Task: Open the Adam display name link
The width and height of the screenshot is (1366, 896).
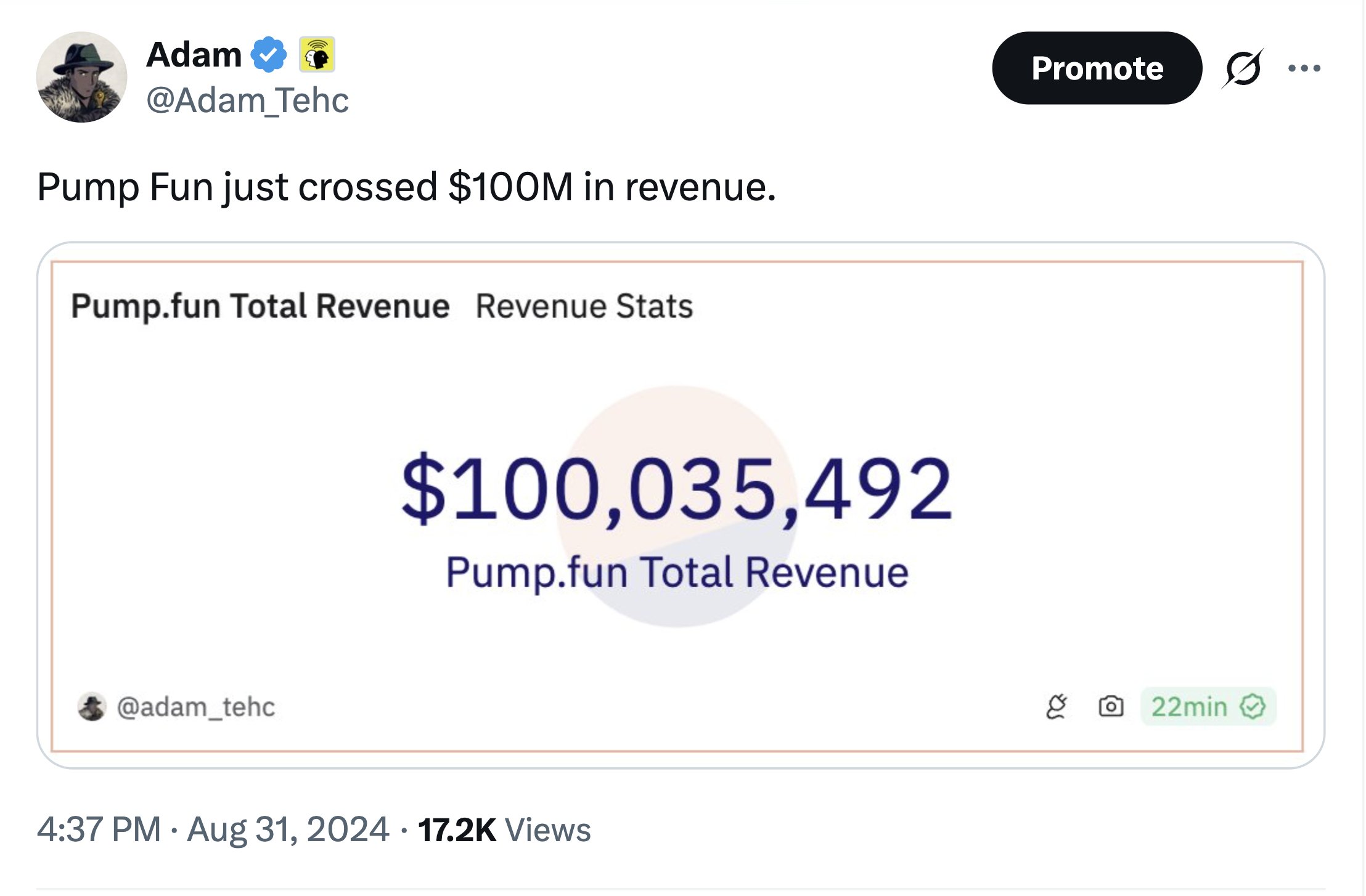Action: (194, 55)
